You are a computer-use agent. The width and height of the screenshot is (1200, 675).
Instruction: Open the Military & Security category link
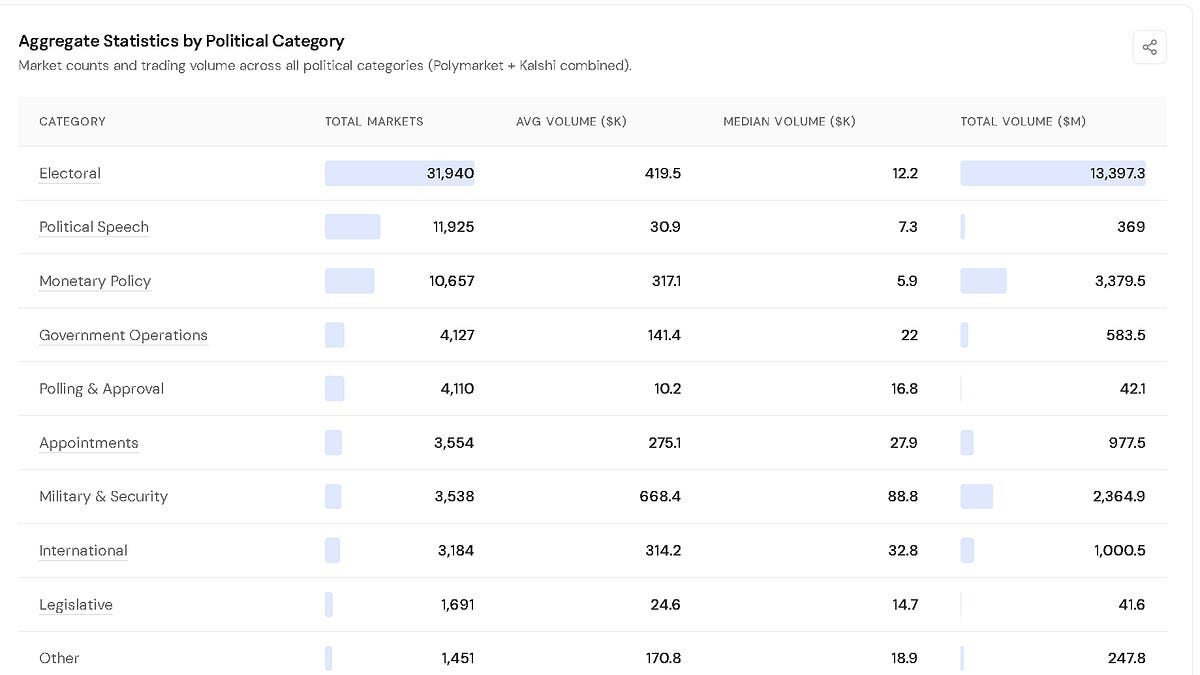103,496
